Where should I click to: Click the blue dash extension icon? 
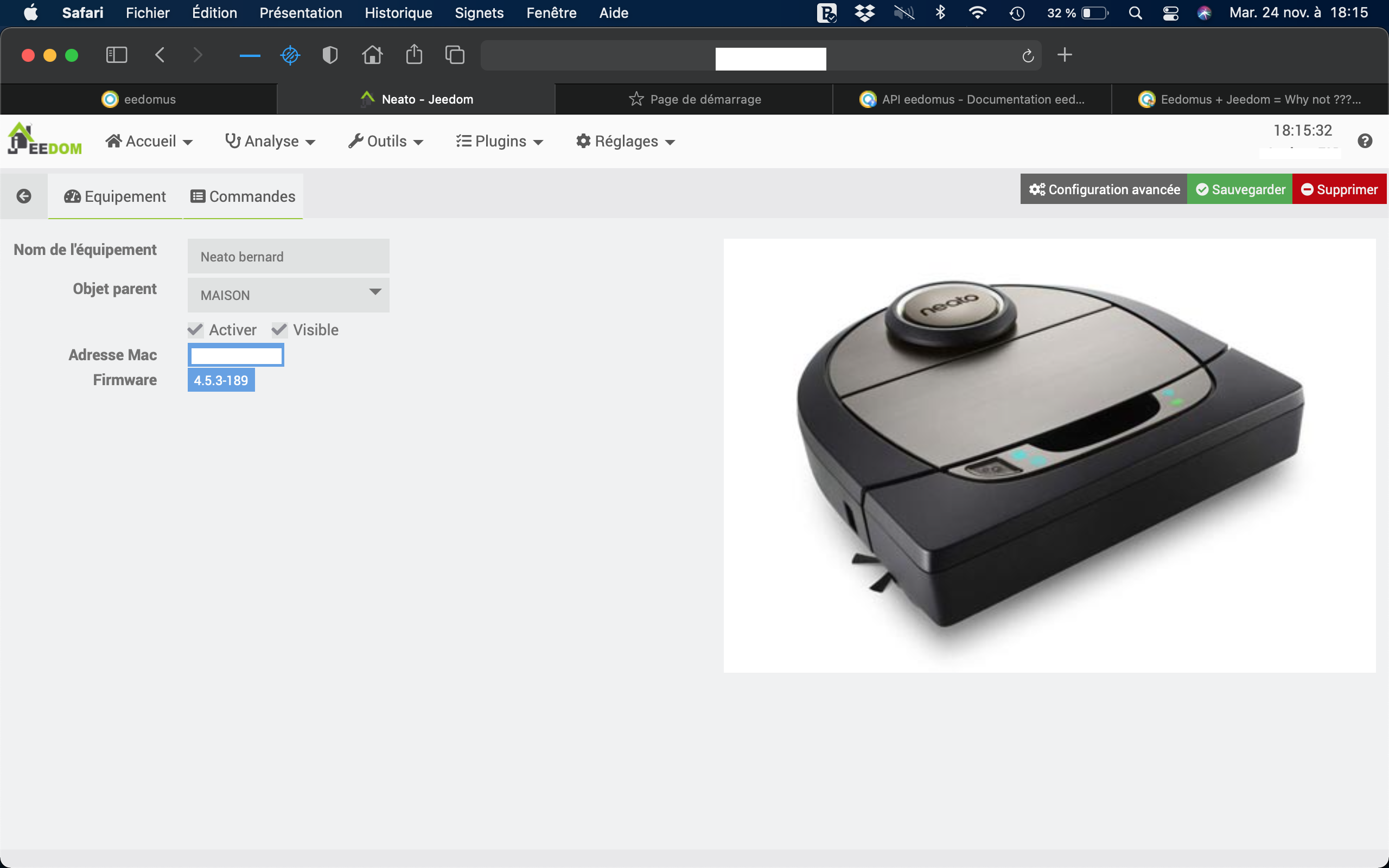pos(250,56)
